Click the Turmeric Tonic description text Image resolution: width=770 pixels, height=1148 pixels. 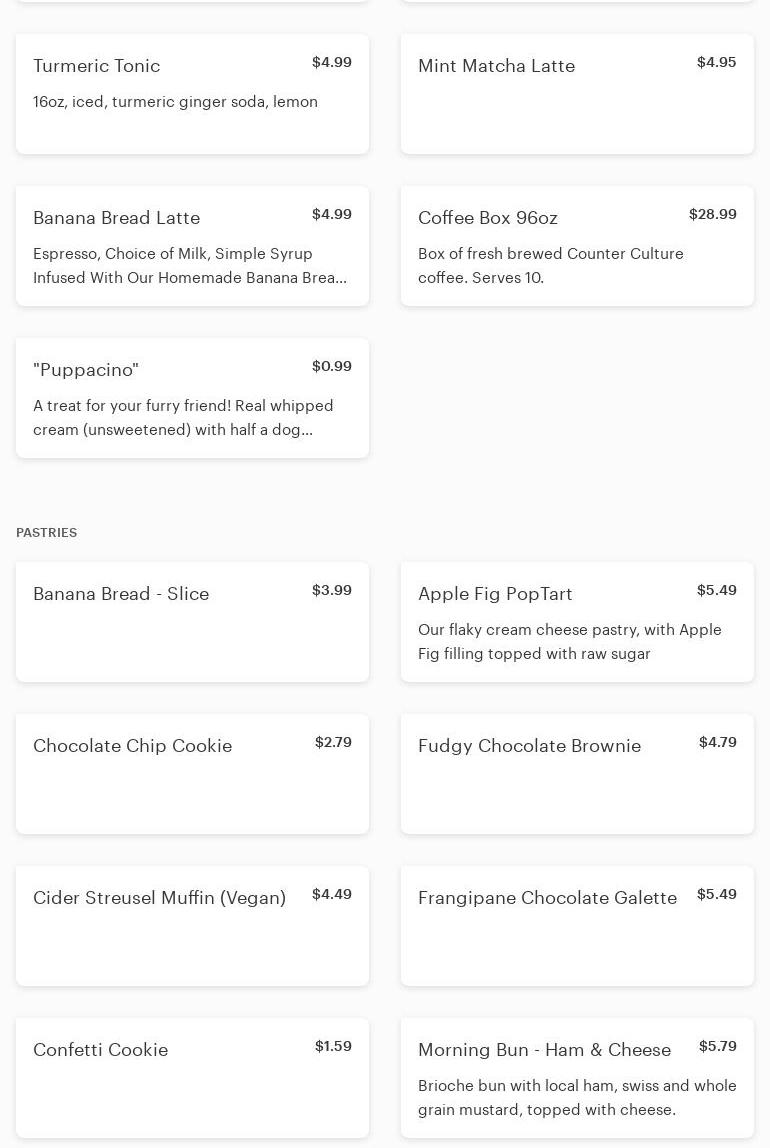pos(175,102)
